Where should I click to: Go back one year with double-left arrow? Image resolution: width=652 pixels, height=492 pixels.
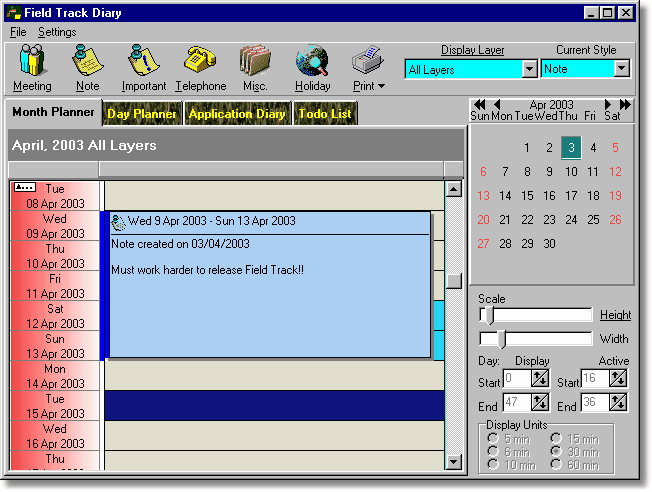pyautogui.click(x=479, y=104)
